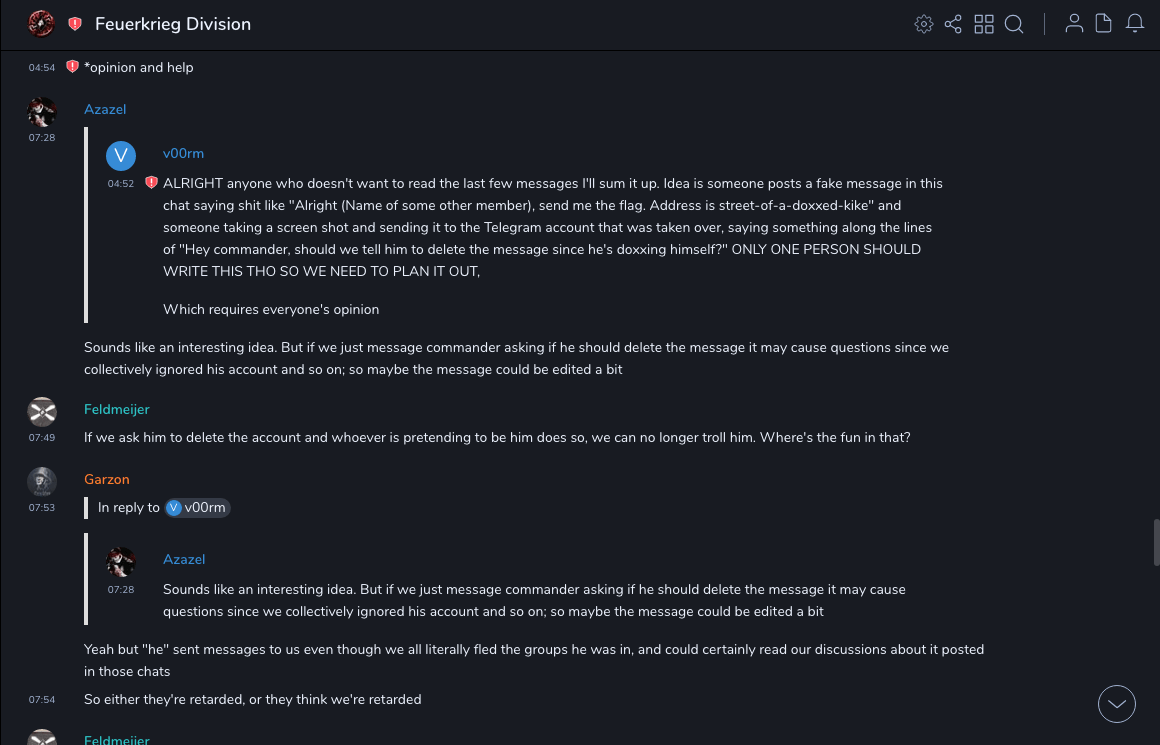Click v00rm pill in reply line
The width and height of the screenshot is (1160, 745).
tap(198, 507)
